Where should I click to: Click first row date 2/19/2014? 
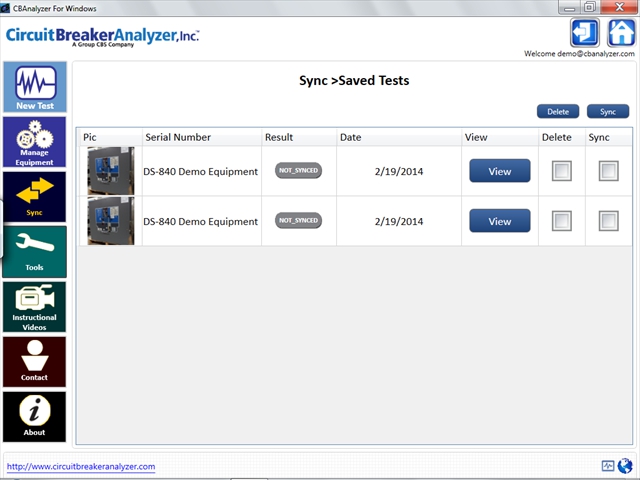coord(399,171)
